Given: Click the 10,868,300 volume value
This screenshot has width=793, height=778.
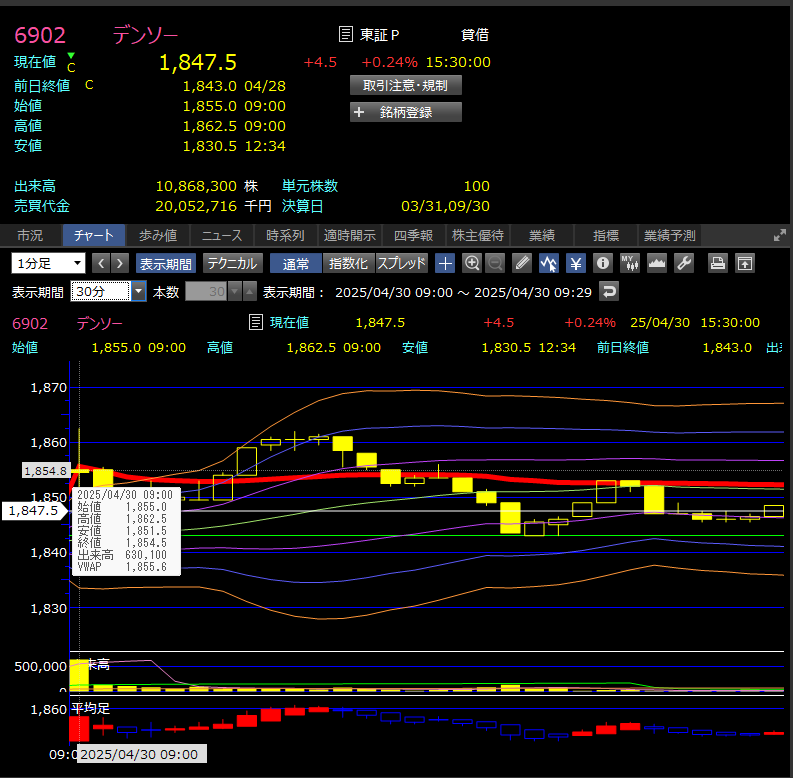Looking at the screenshot, I should pos(196,186).
